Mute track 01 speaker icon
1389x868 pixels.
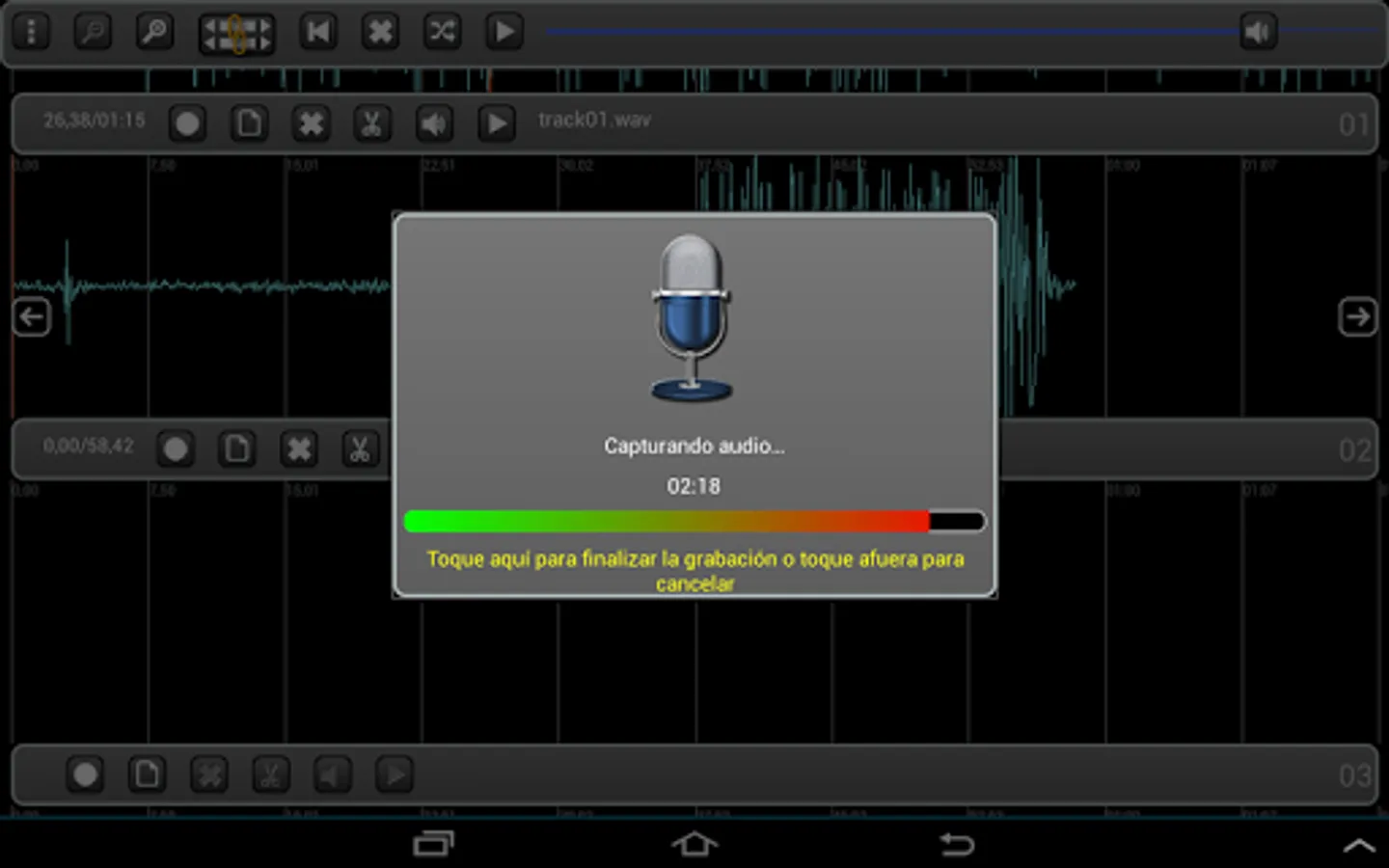(x=434, y=123)
